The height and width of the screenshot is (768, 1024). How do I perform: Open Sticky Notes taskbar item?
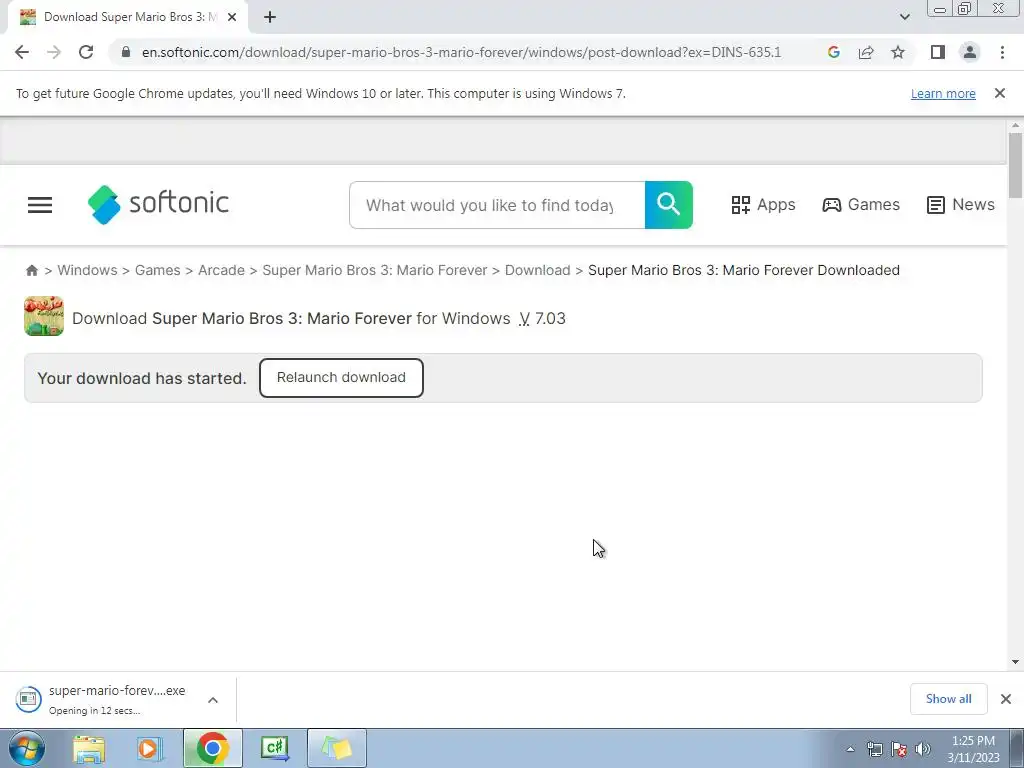(x=336, y=748)
